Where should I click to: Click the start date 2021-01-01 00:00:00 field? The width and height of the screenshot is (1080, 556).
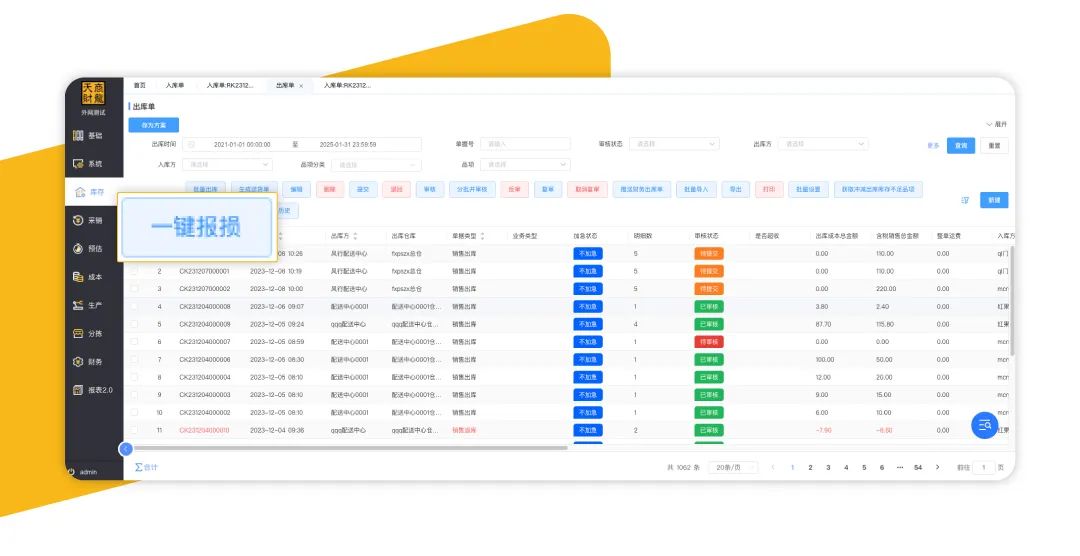tap(242, 145)
